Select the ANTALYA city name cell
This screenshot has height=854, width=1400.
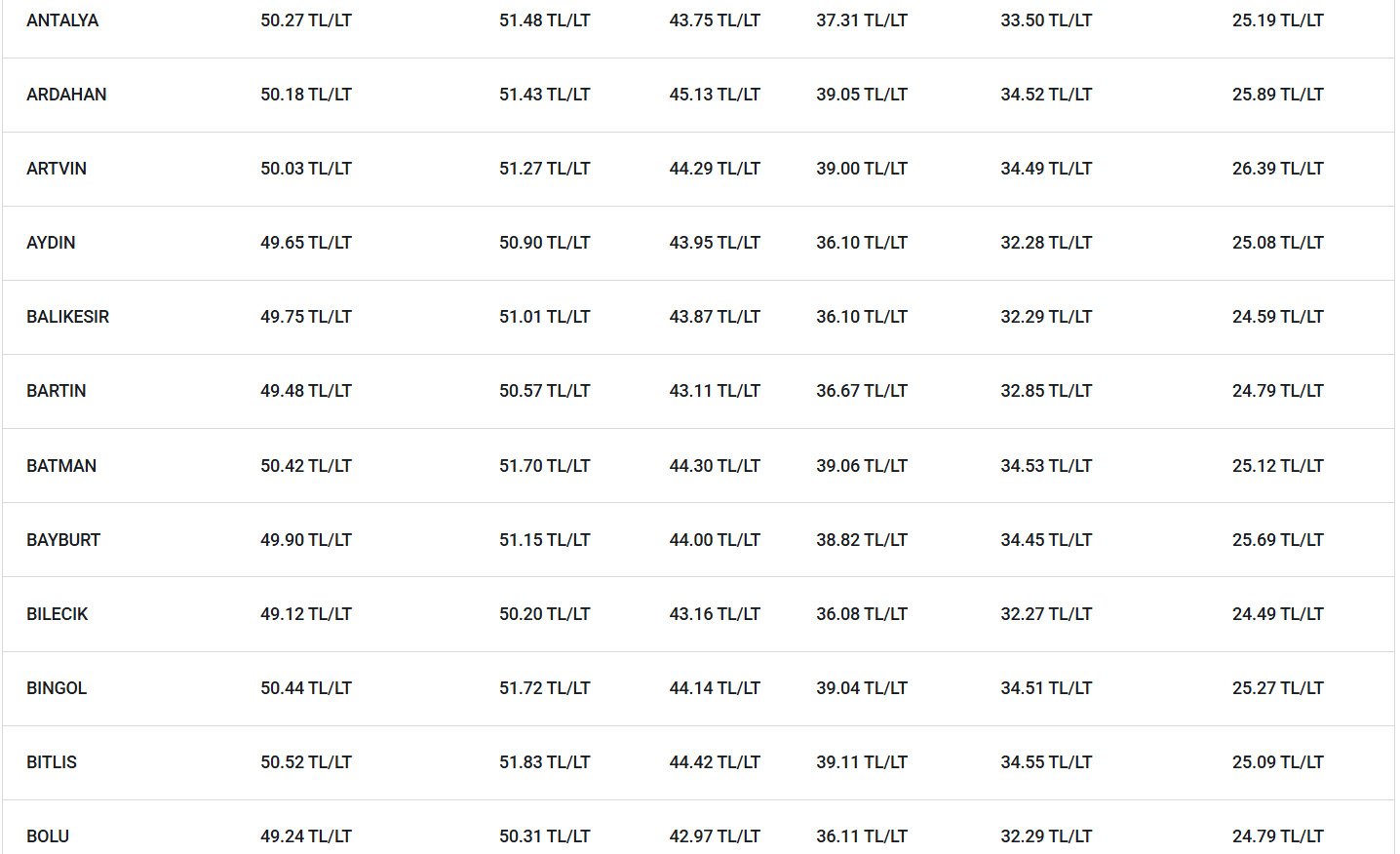[x=62, y=20]
